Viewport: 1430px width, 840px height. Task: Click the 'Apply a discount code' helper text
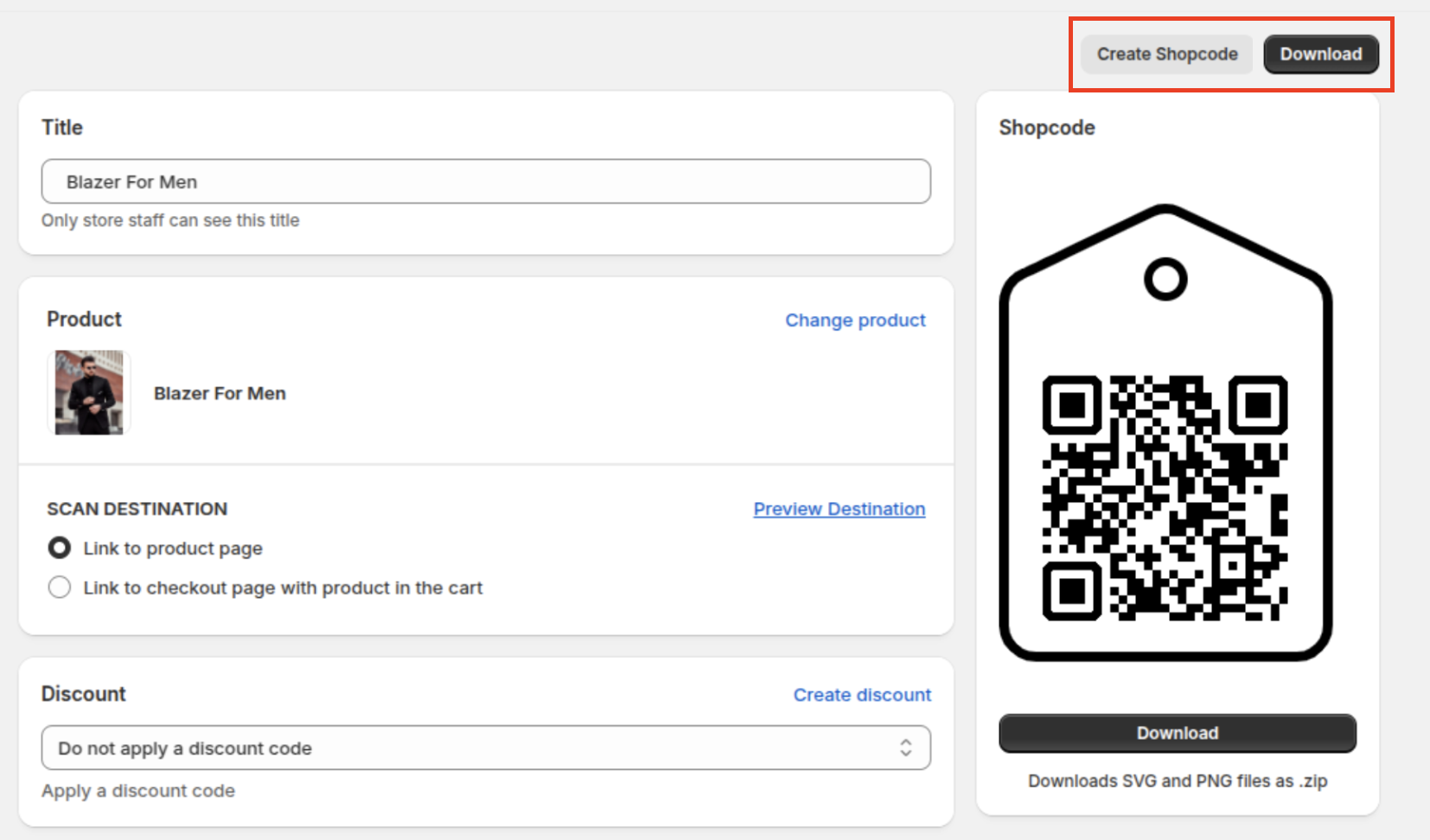[138, 791]
